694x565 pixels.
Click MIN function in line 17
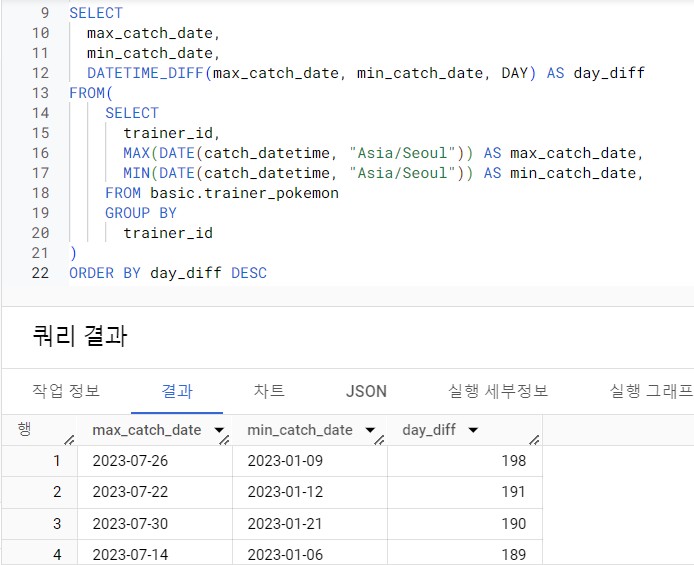(136, 173)
